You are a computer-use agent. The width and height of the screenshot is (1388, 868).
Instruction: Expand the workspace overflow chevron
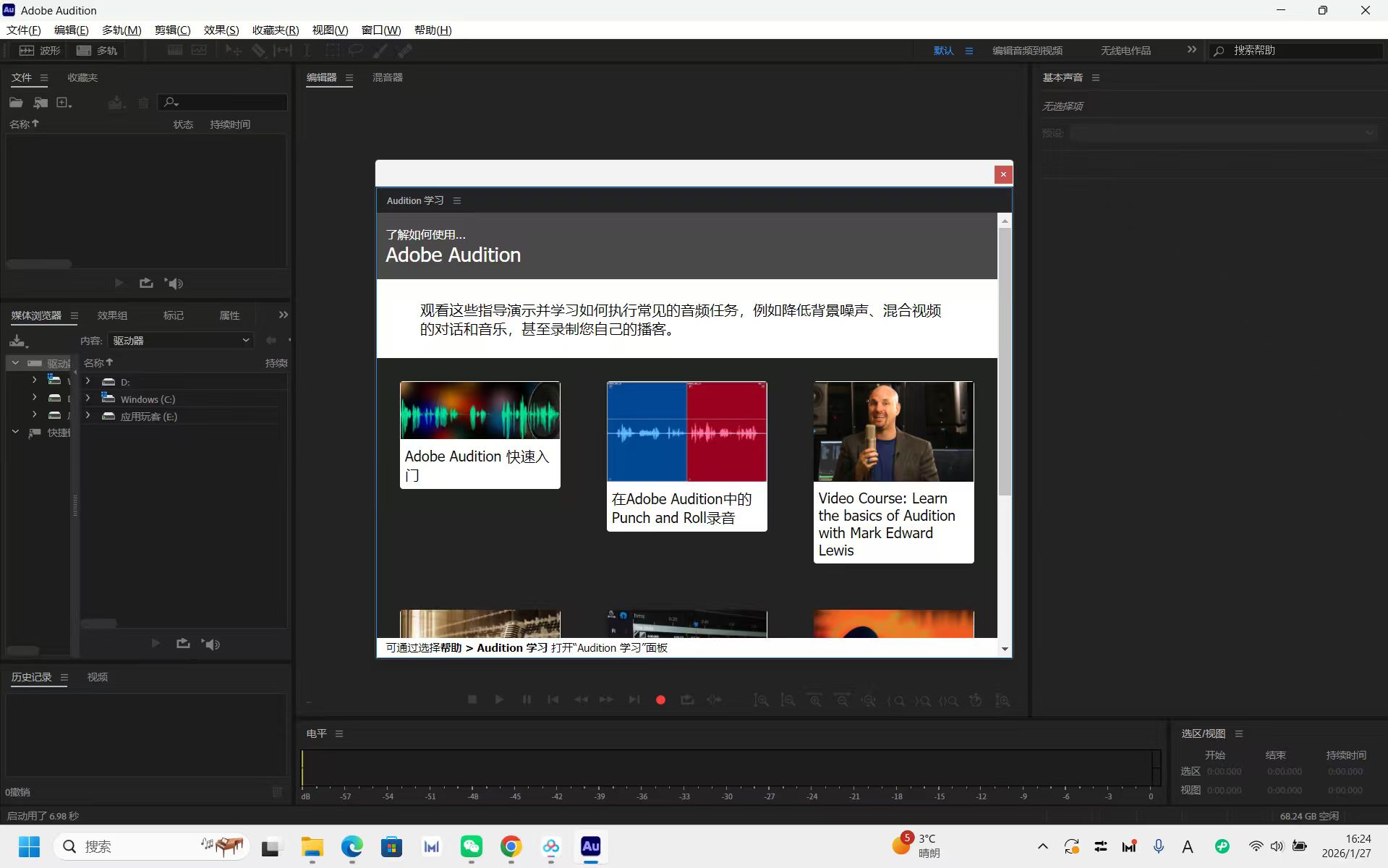1191,50
